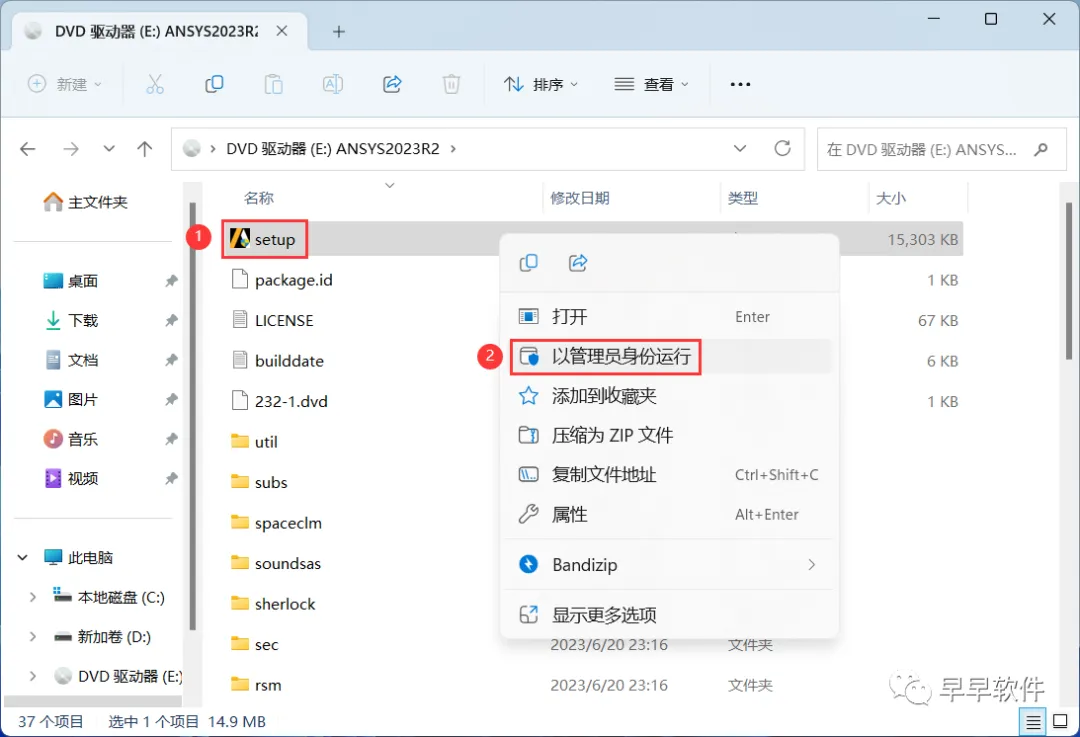Click chevron after ANSYS2023R2 in address path
Image resolution: width=1080 pixels, height=737 pixels.
tap(453, 149)
